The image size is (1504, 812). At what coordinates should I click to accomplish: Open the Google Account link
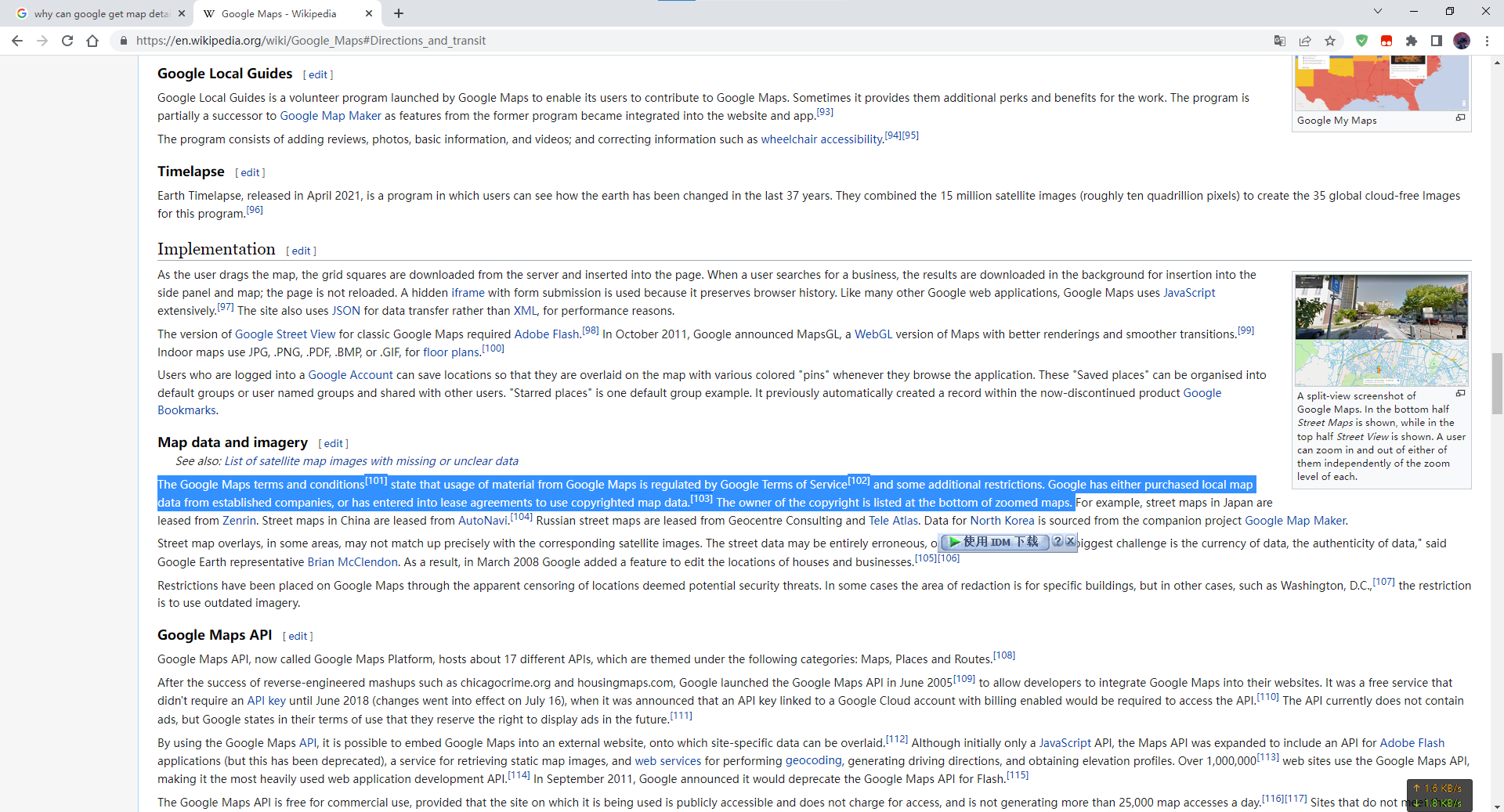350,375
